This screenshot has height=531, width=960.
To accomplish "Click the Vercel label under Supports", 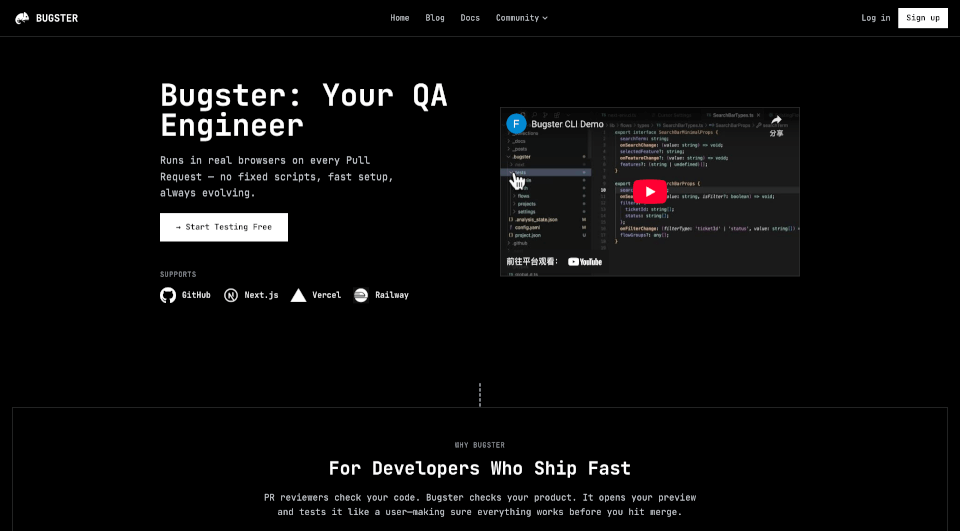I will pos(326,295).
